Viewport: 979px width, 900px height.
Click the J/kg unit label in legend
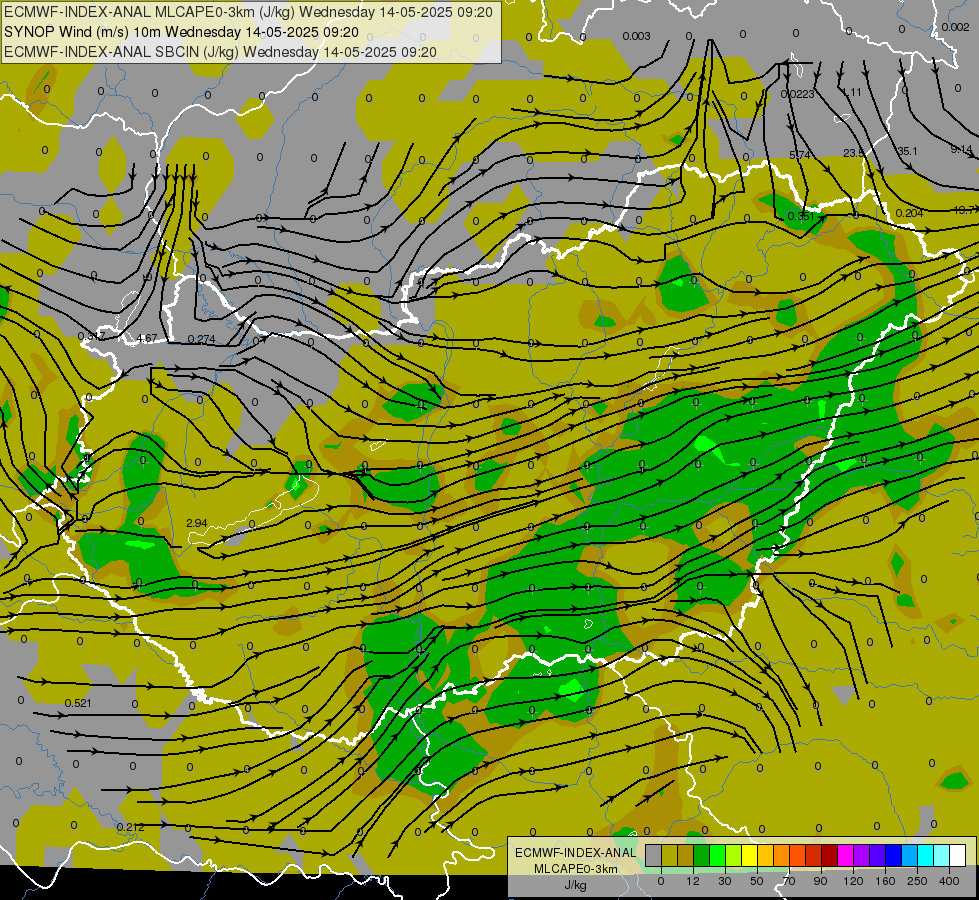tap(576, 885)
